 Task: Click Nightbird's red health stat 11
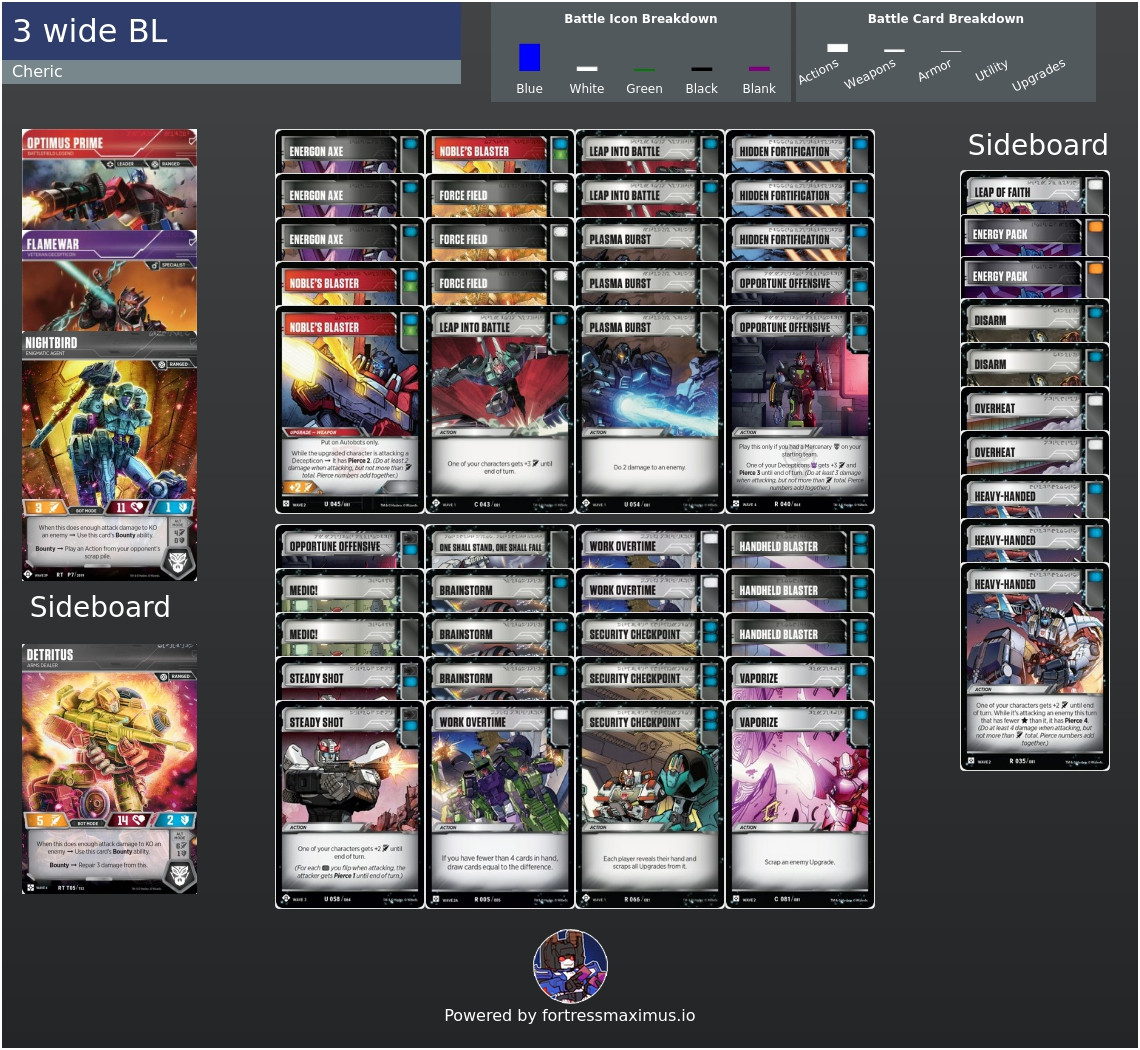click(127, 508)
